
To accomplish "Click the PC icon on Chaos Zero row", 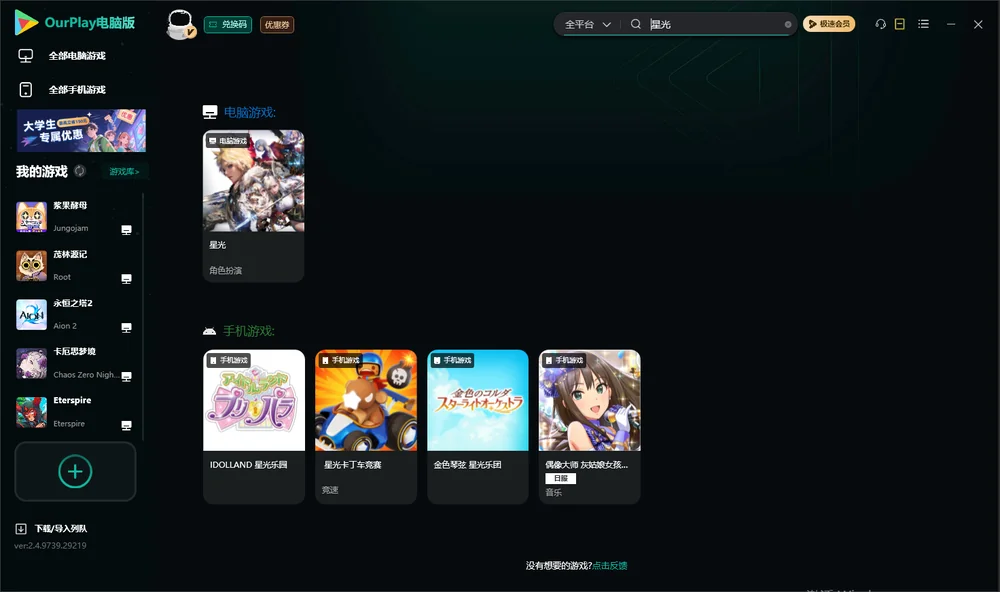I will pos(126,376).
